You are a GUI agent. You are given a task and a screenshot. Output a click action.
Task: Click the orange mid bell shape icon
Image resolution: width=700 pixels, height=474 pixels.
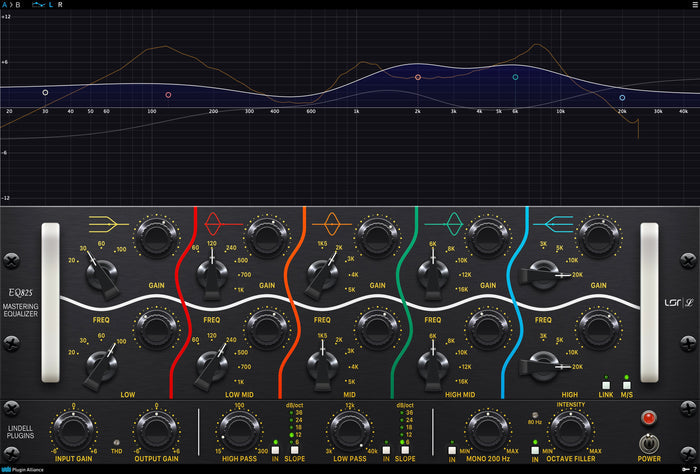pos(332,224)
